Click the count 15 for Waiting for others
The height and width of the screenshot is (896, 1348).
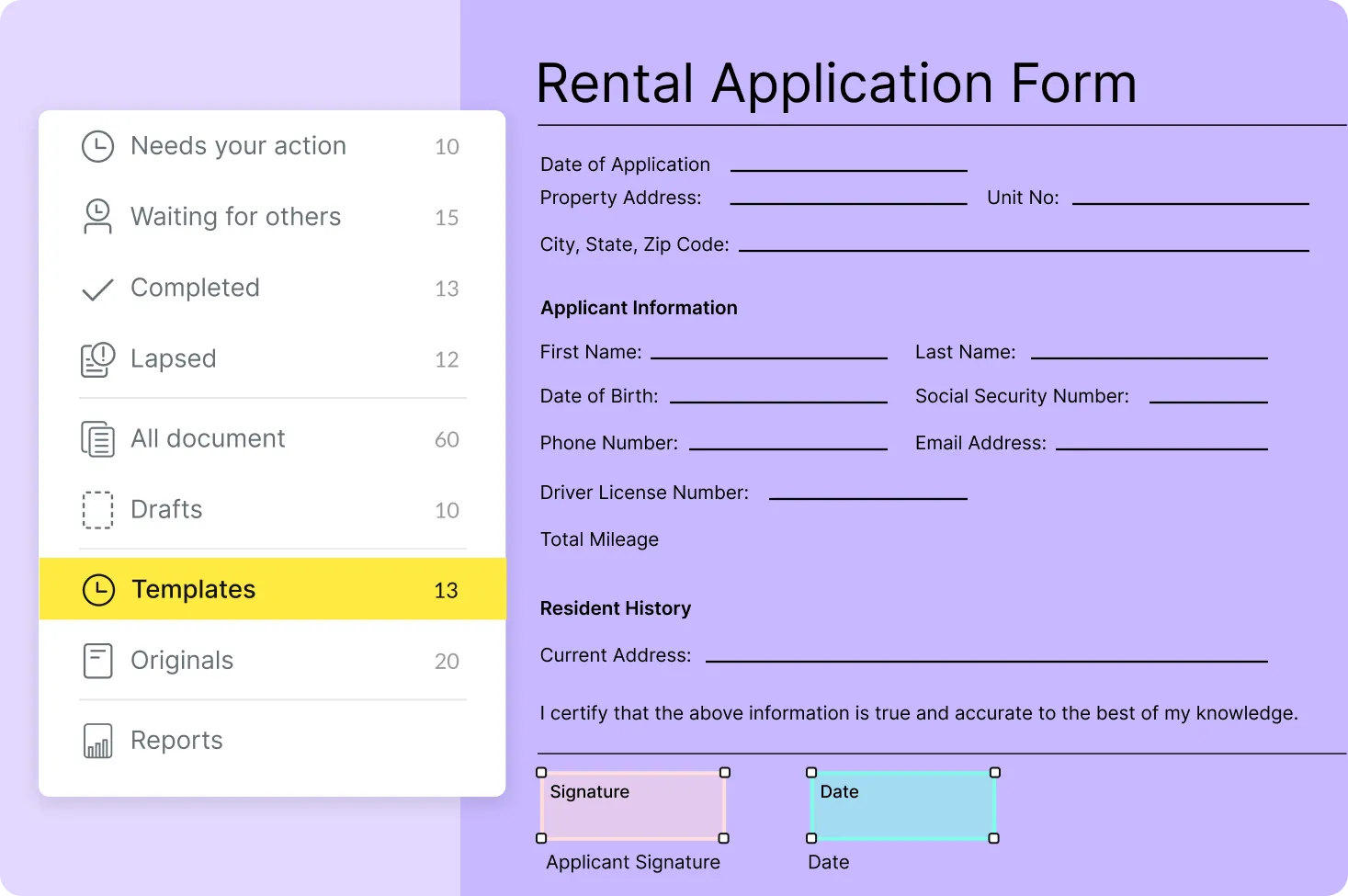pyautogui.click(x=447, y=218)
